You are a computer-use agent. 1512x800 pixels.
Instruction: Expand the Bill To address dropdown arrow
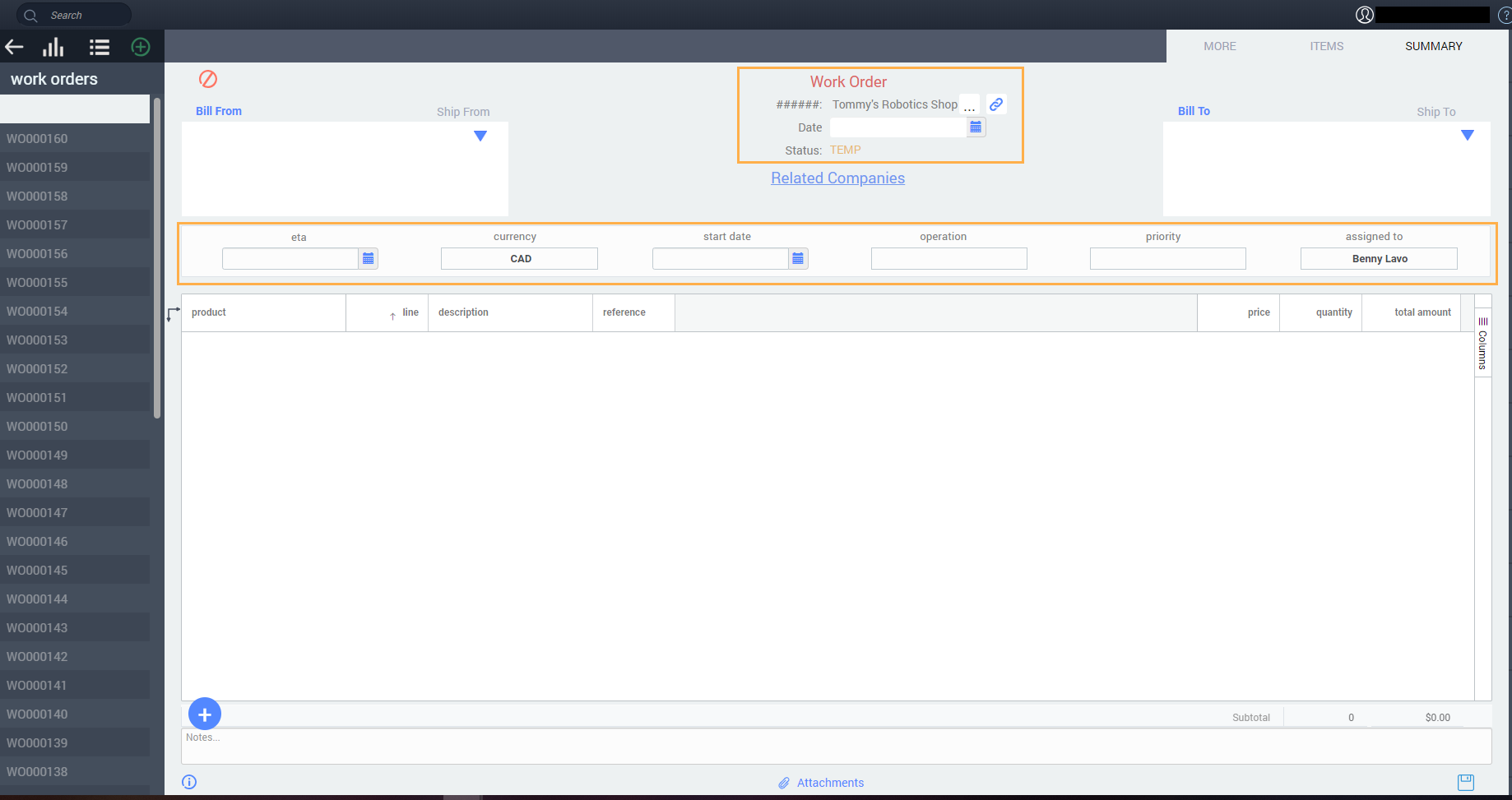tap(1468, 136)
